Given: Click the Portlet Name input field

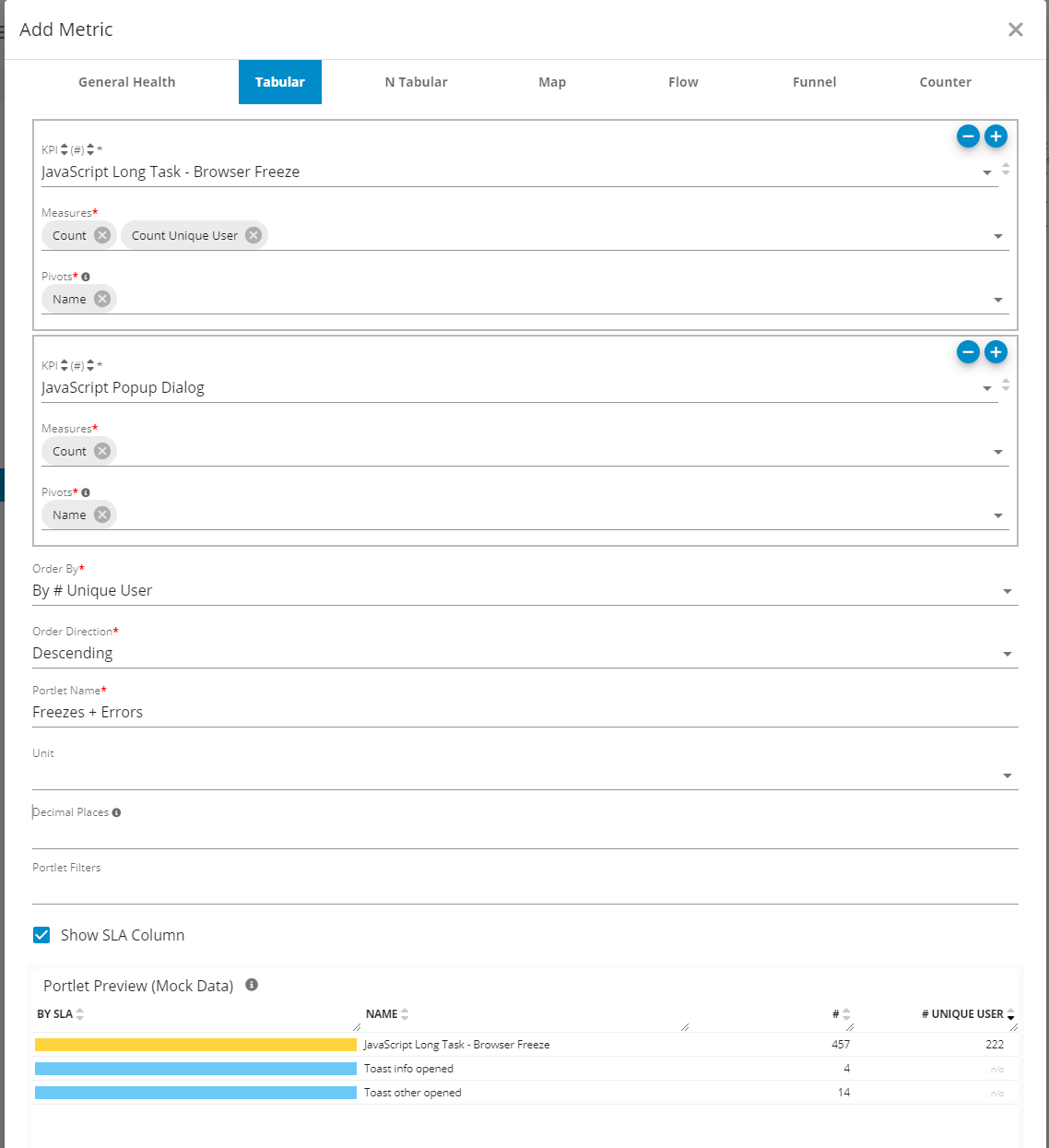Looking at the screenshot, I should coord(524,713).
